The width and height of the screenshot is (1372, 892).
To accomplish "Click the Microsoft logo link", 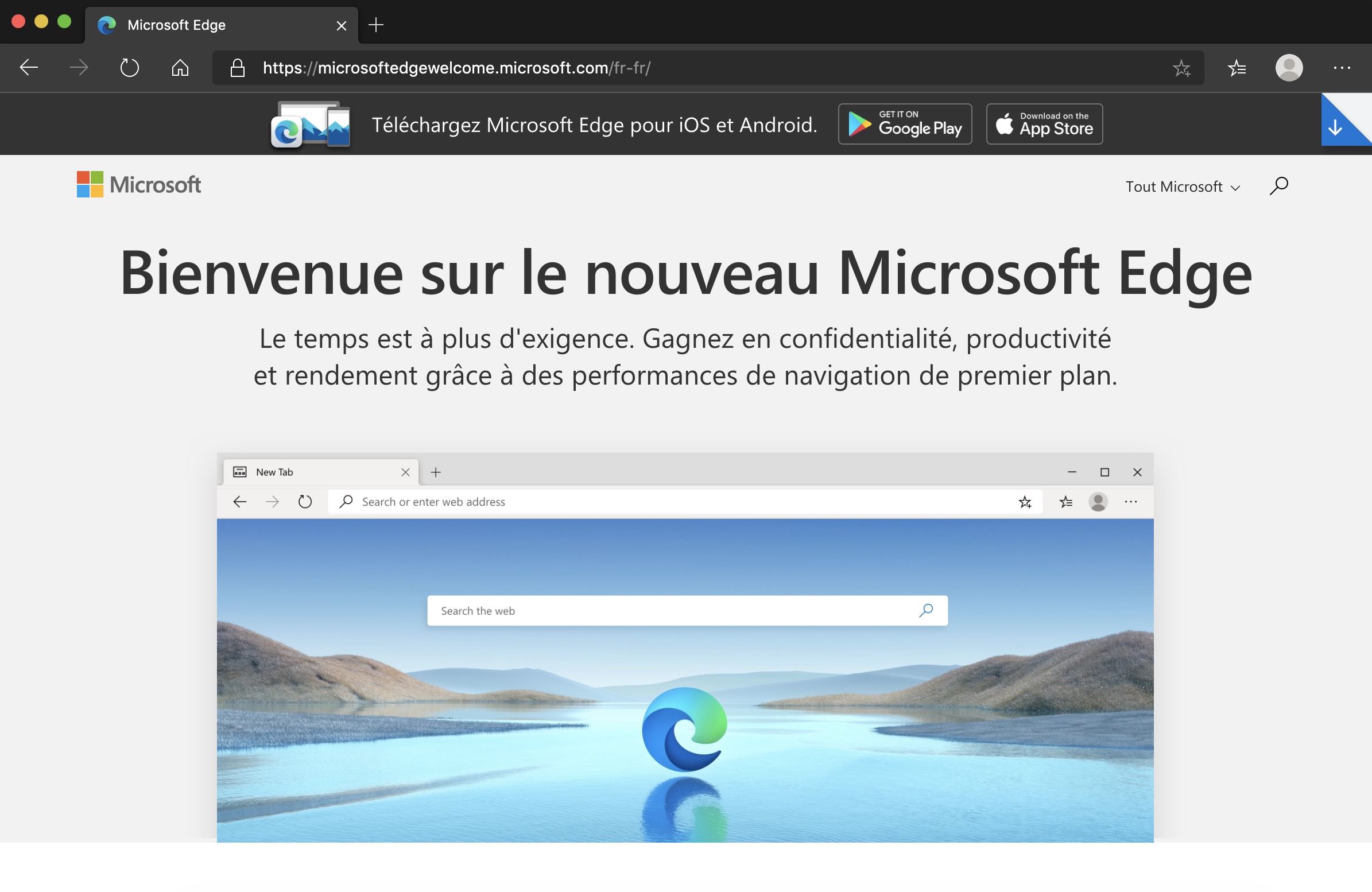I will [x=139, y=184].
